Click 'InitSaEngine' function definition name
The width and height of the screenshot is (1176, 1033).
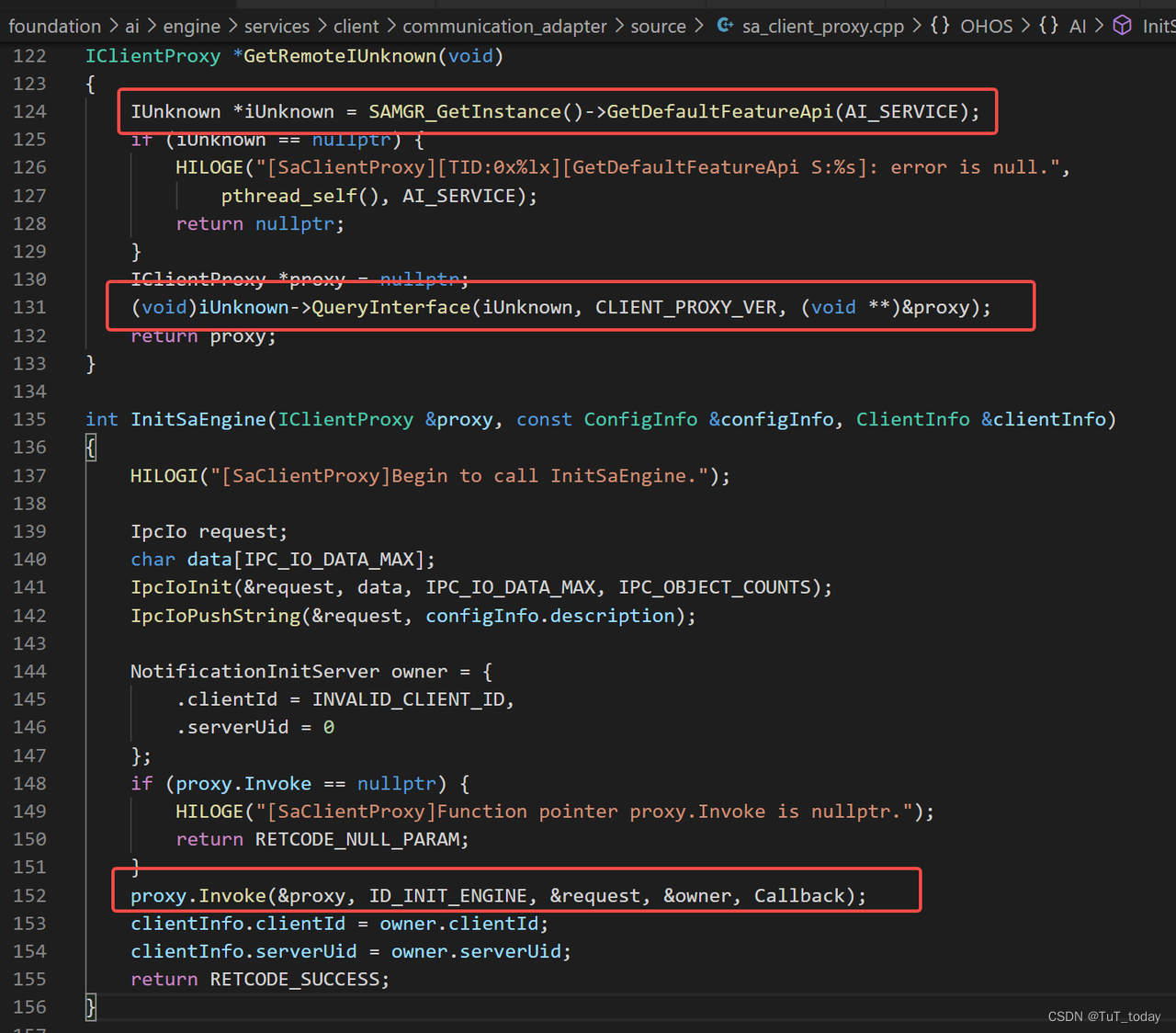pos(198,419)
